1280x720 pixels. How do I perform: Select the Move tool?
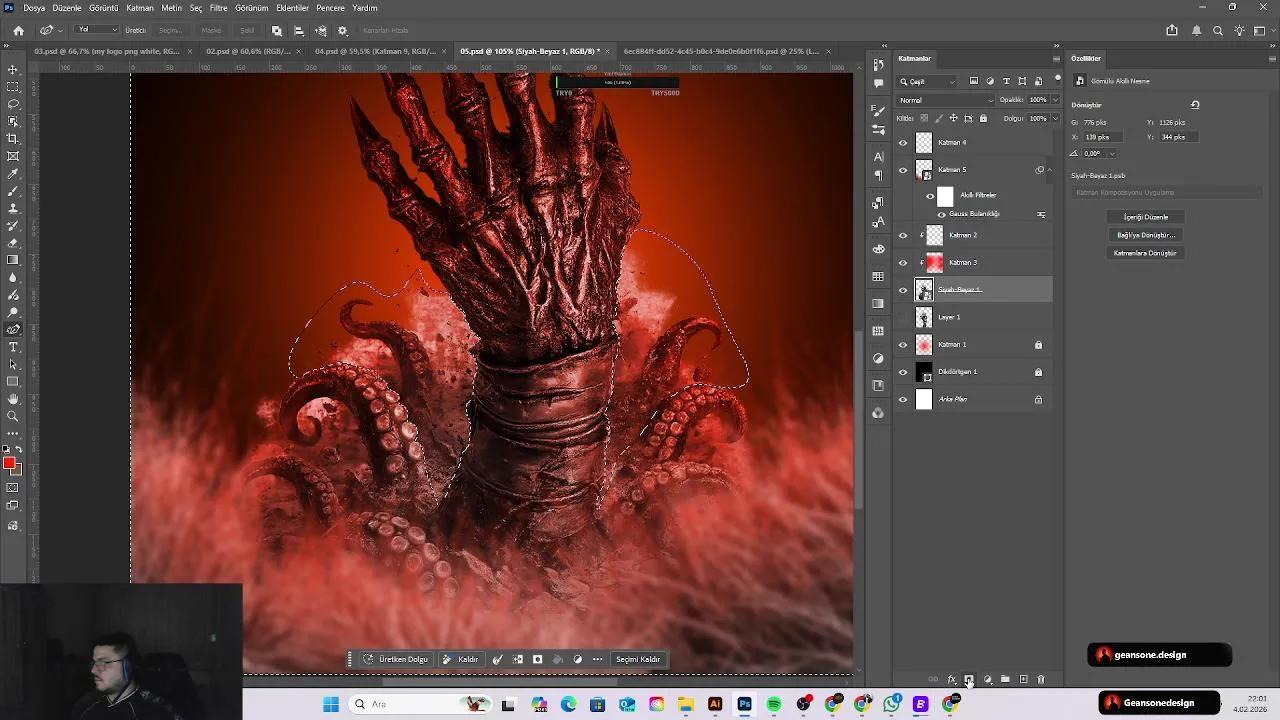[13, 69]
